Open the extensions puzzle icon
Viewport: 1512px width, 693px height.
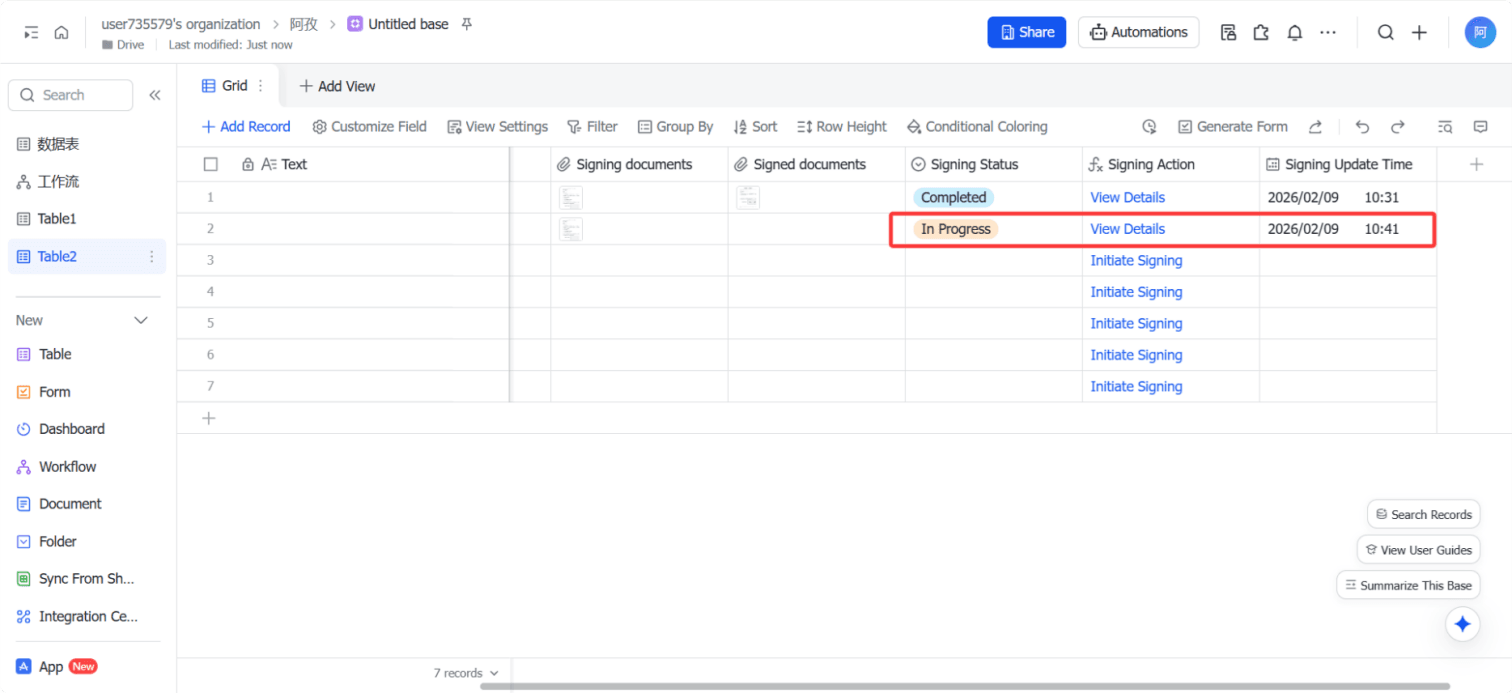[x=1261, y=32]
